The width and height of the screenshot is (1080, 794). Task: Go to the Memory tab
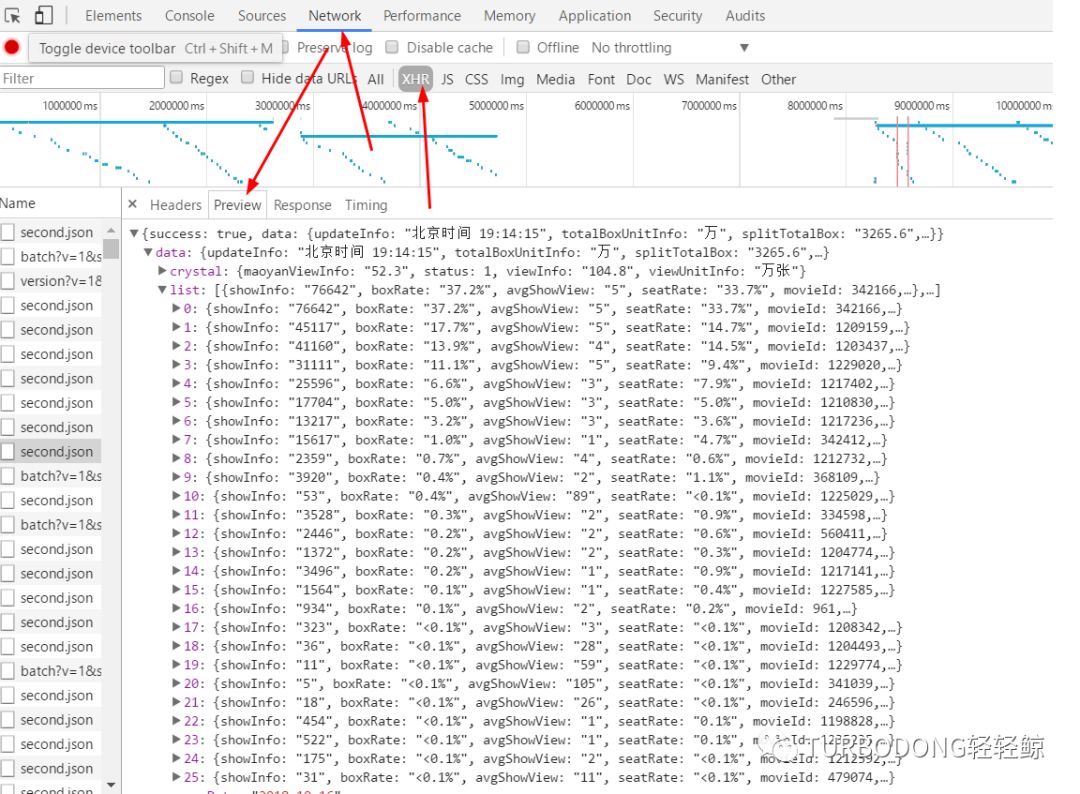pyautogui.click(x=509, y=15)
